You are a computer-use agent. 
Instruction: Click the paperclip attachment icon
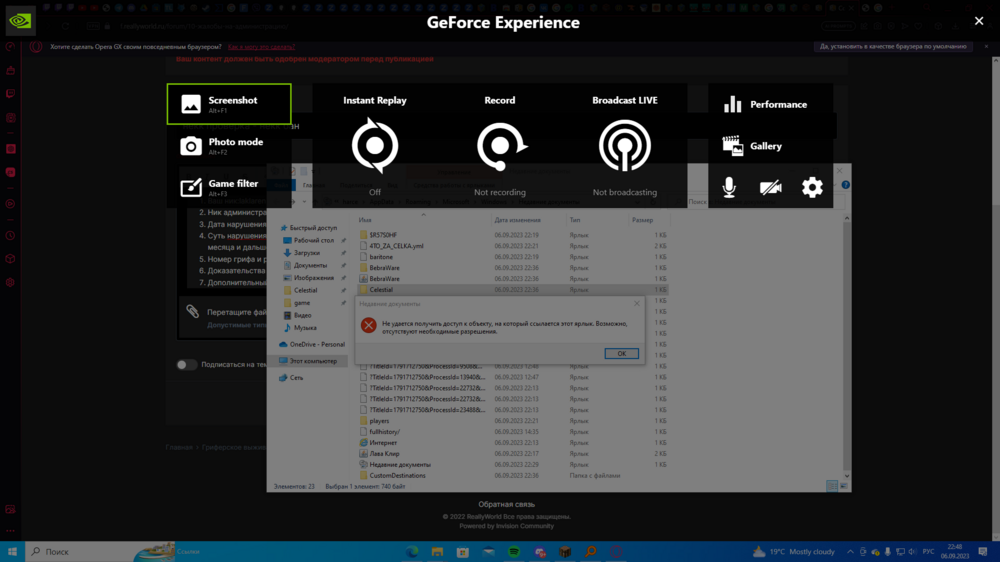point(193,311)
